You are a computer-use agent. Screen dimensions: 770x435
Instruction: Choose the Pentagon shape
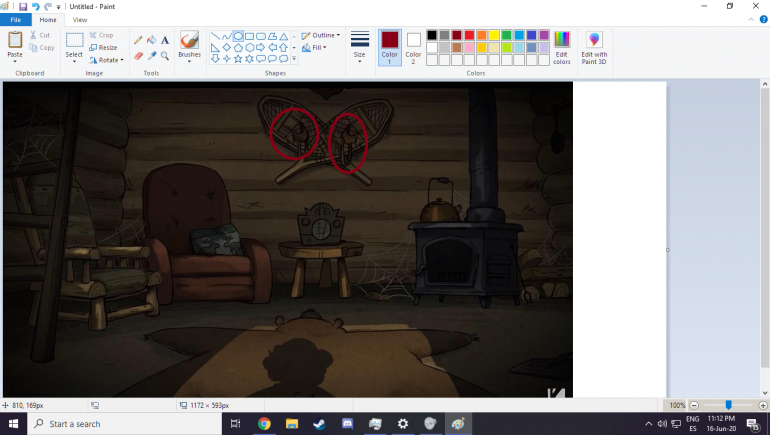238,48
